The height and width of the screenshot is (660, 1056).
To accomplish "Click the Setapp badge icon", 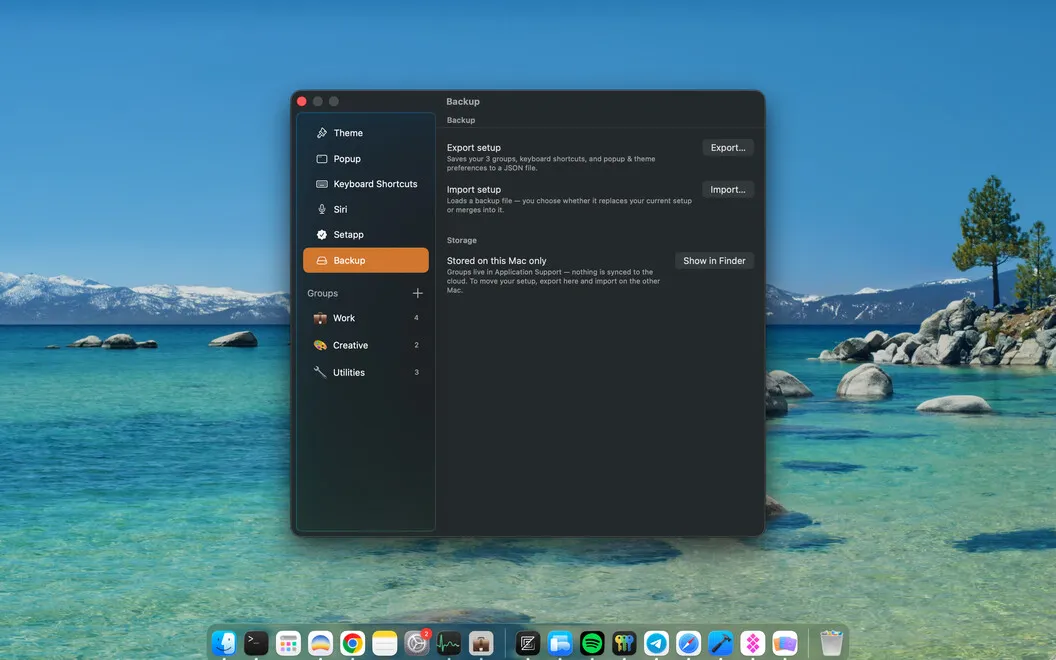I will 322,234.
